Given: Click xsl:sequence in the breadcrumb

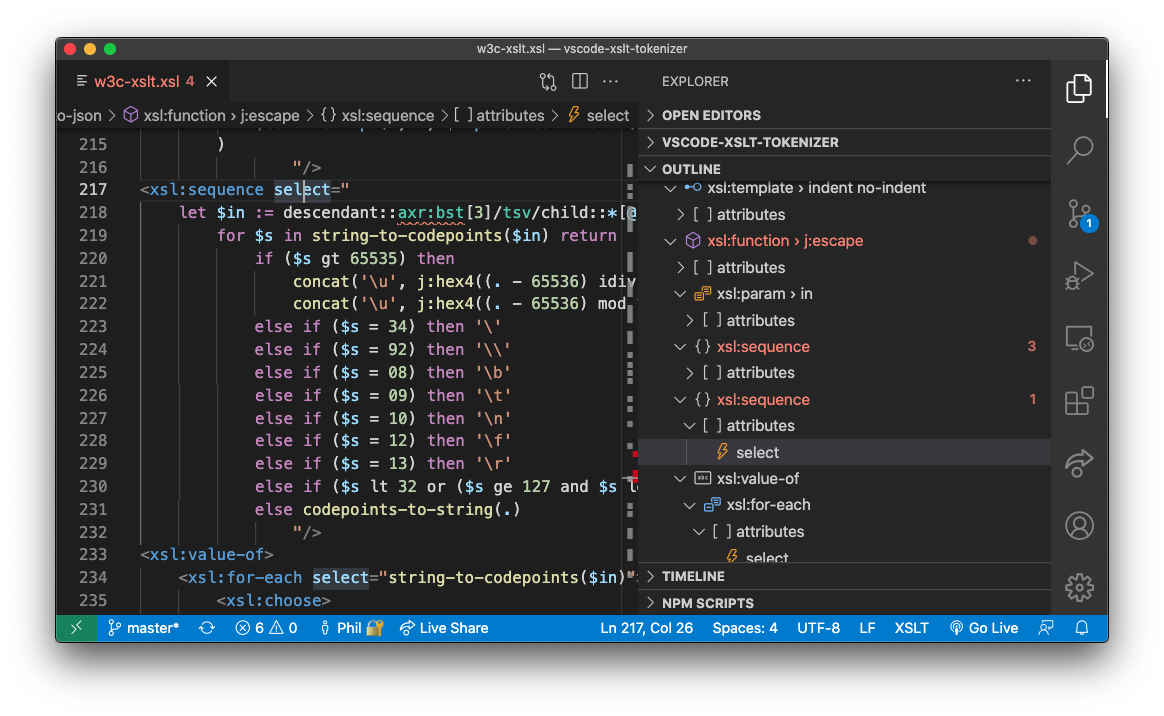Looking at the screenshot, I should 387,116.
